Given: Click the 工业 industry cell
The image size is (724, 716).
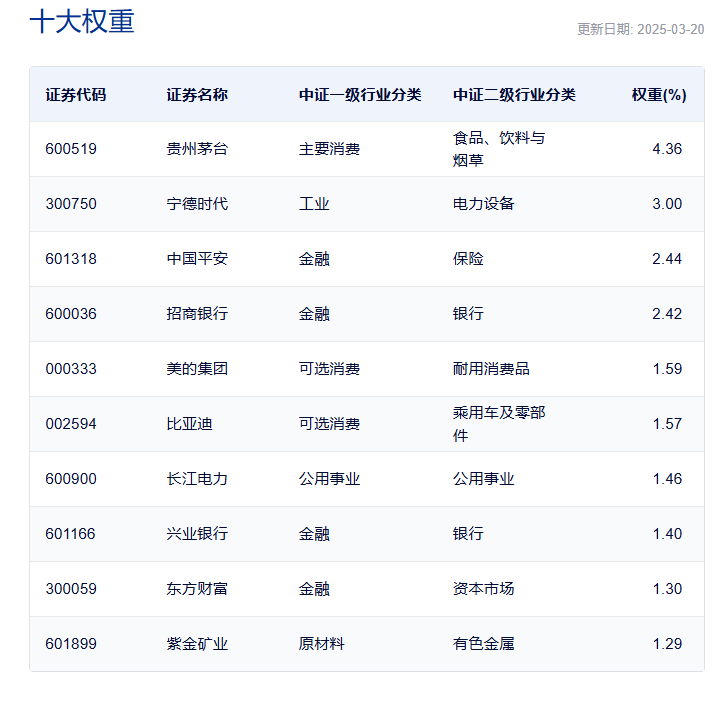Looking at the screenshot, I should 314,204.
